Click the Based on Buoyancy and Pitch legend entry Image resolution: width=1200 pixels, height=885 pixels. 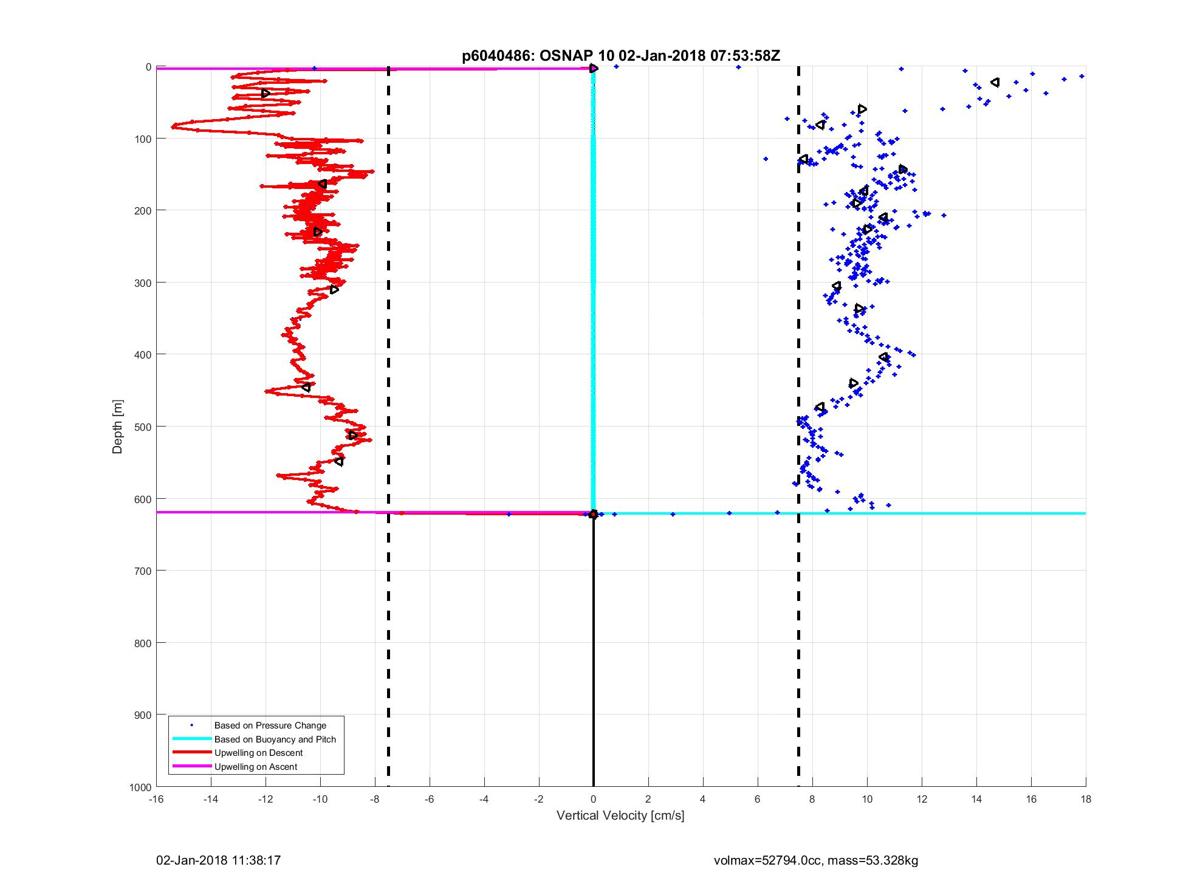coord(275,739)
